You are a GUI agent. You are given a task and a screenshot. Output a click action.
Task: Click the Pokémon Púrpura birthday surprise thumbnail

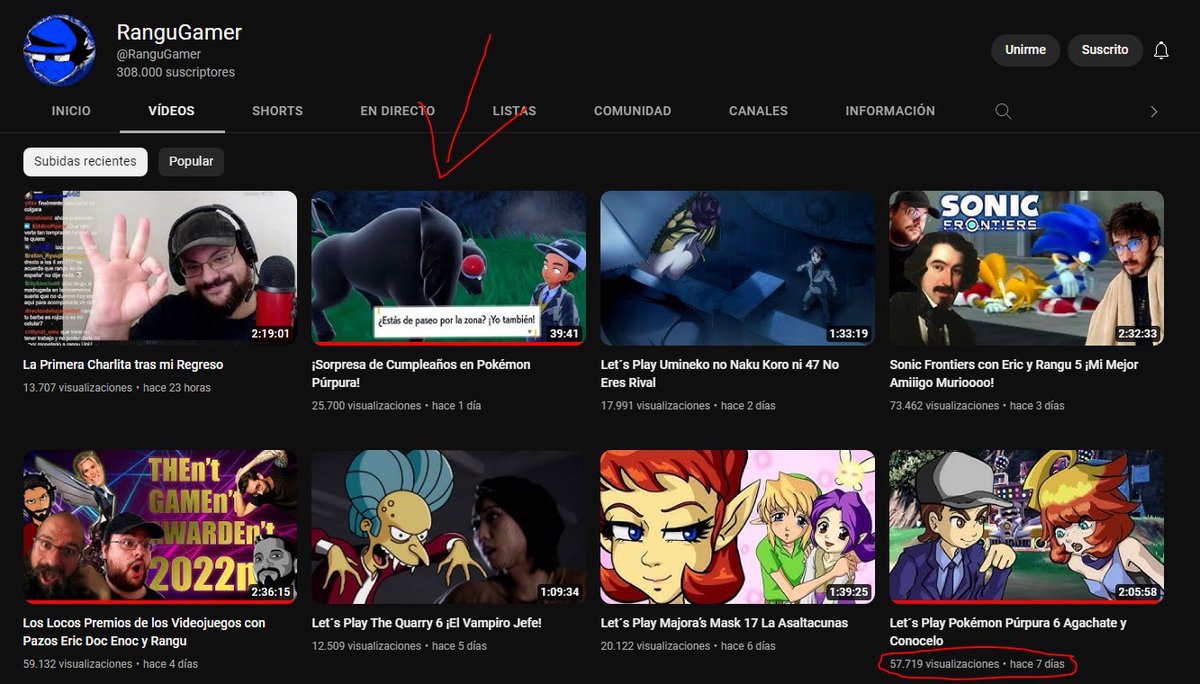(x=449, y=268)
